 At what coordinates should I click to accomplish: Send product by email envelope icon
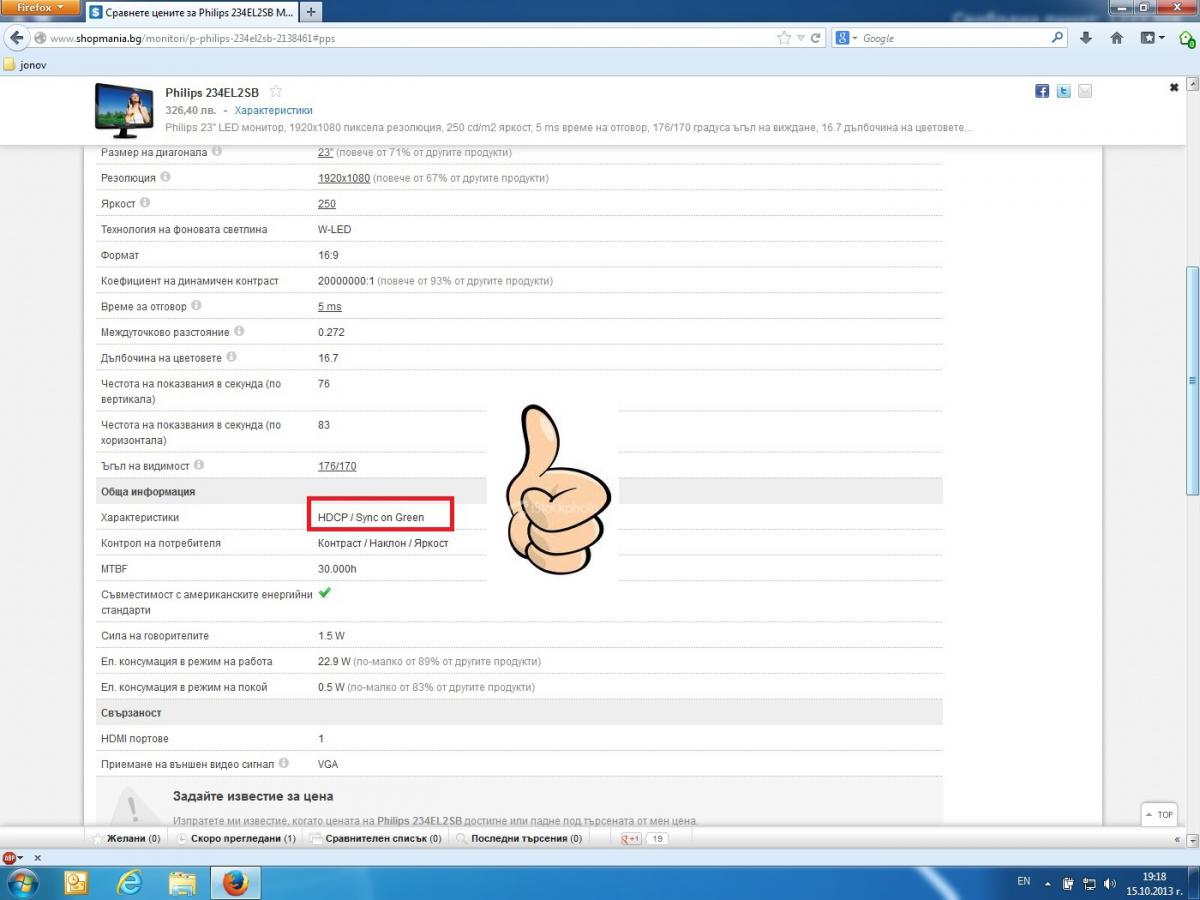coord(1085,91)
